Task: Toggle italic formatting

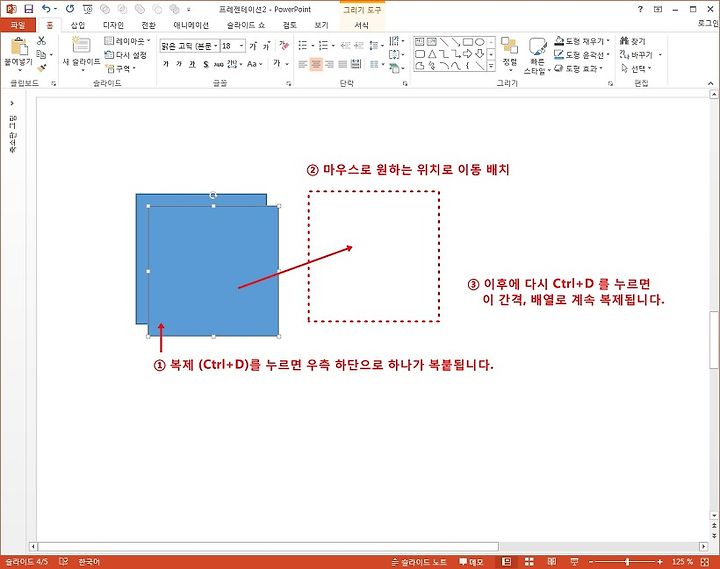Action: [179, 64]
